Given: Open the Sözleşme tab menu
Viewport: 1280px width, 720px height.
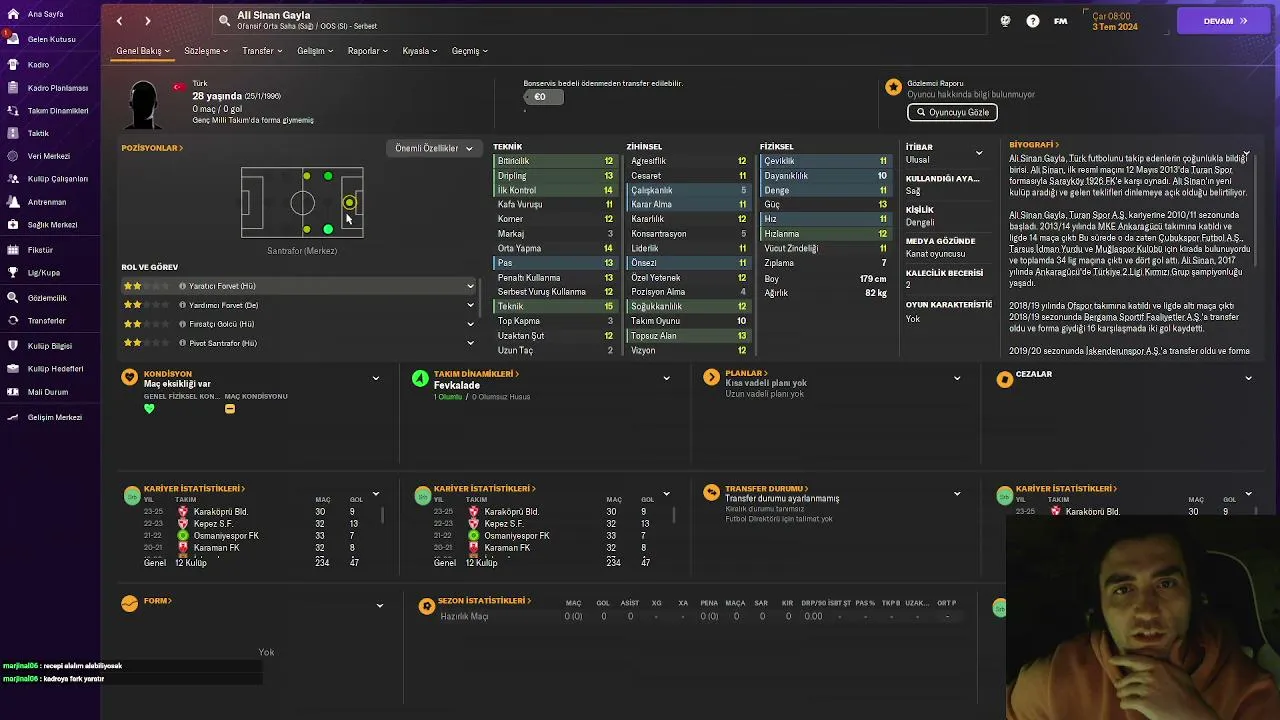Looking at the screenshot, I should pos(206,51).
